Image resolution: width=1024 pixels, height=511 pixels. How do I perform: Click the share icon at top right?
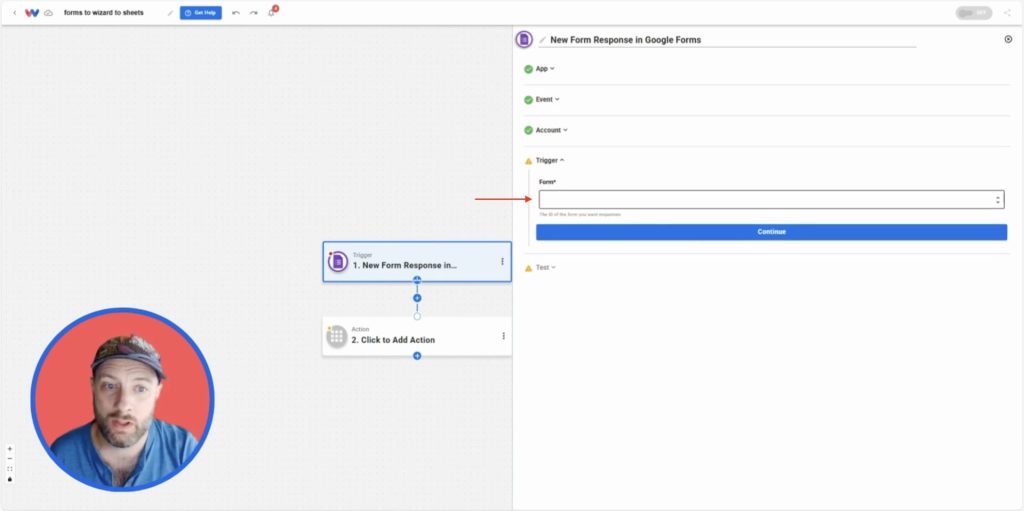pos(1007,12)
